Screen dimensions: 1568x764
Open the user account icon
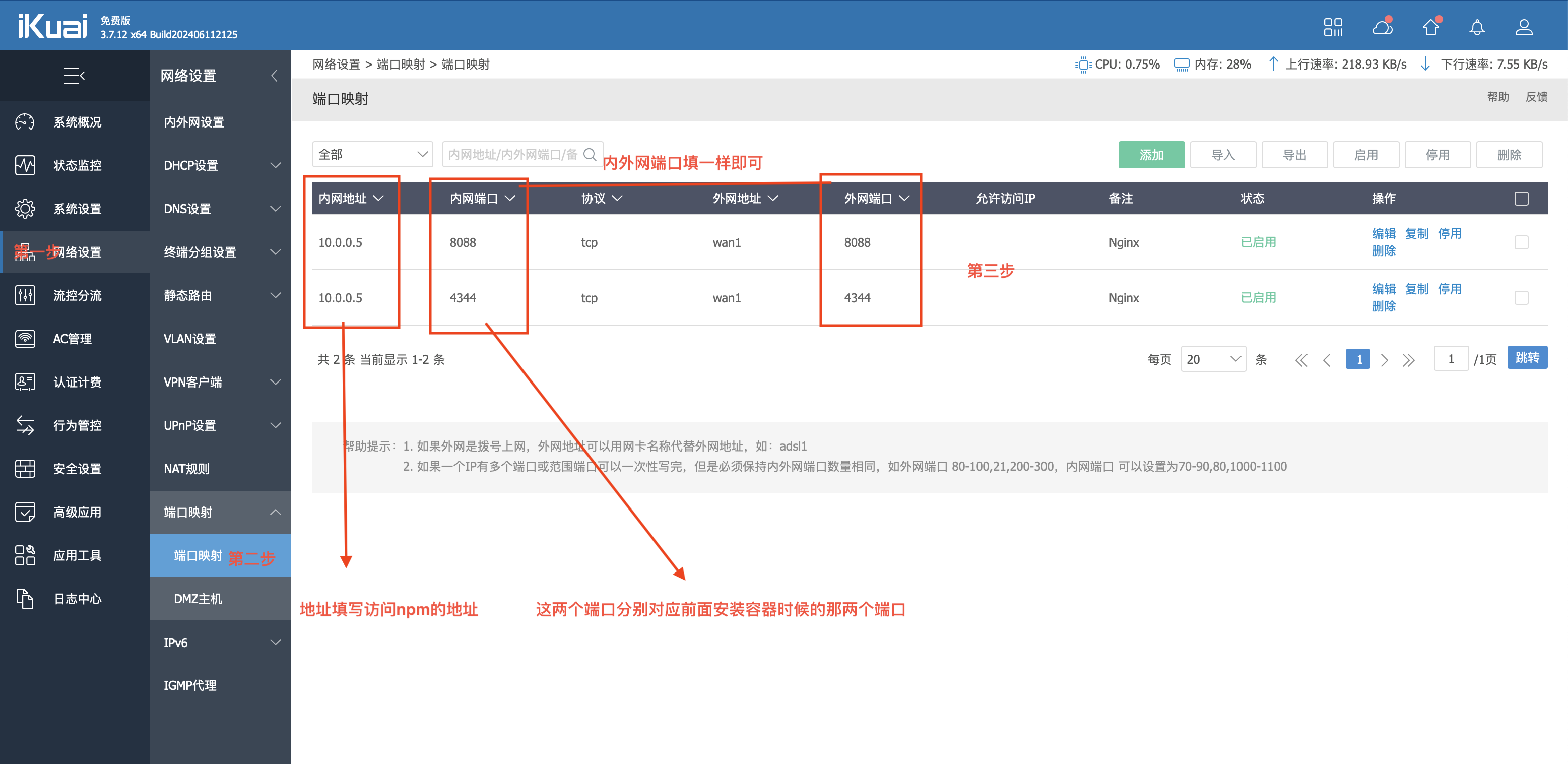click(x=1524, y=27)
